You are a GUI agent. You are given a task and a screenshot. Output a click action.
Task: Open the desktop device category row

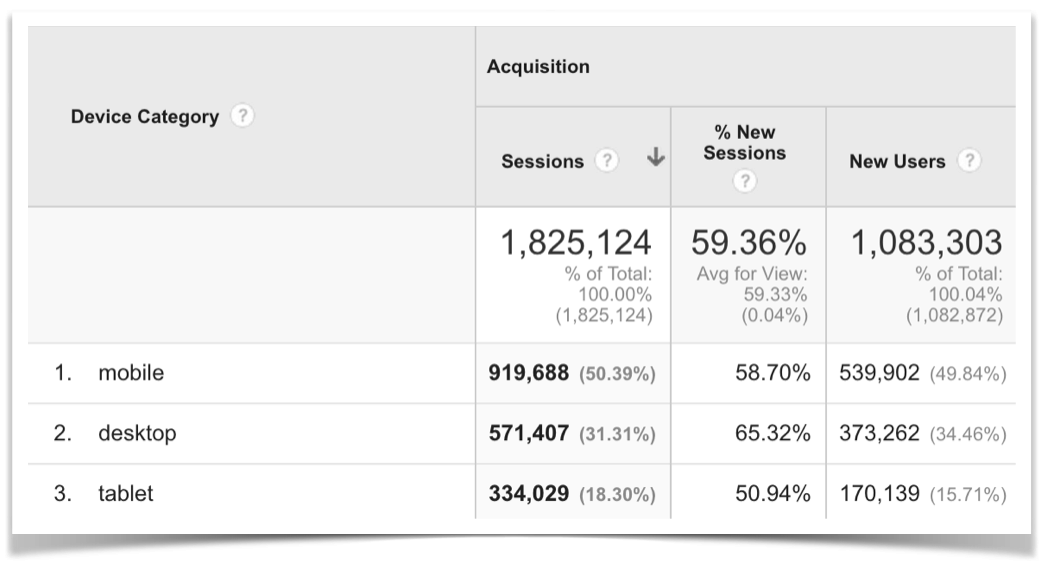tap(137, 434)
